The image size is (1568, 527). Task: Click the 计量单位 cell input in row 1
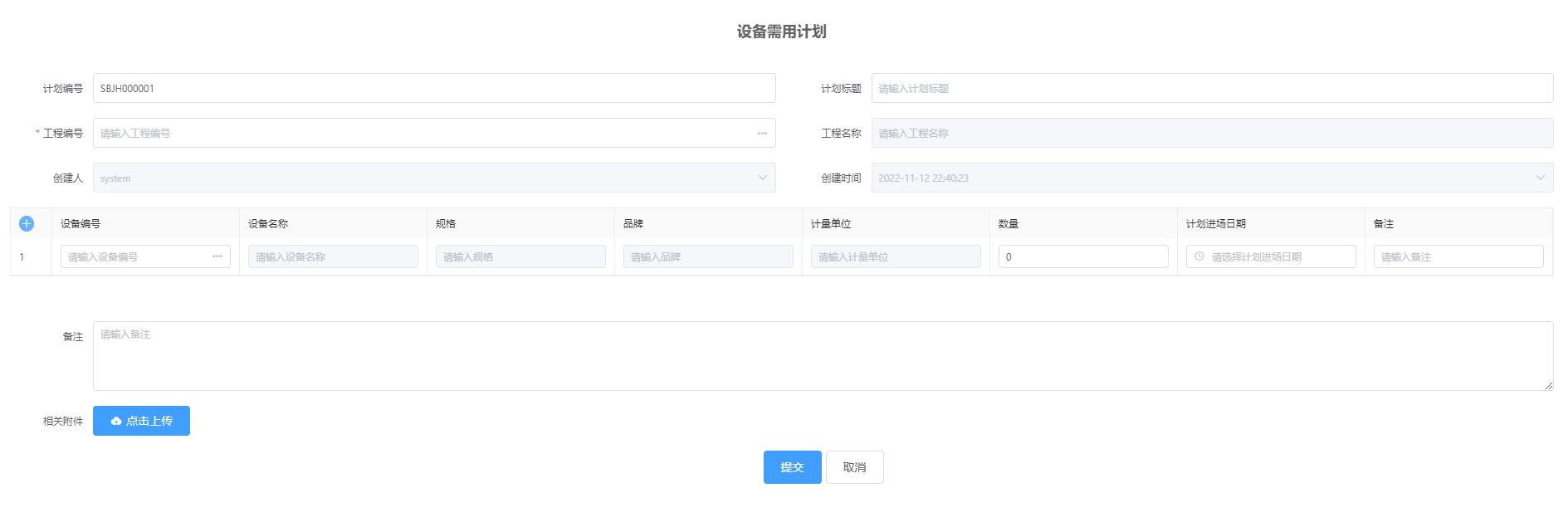tap(896, 256)
